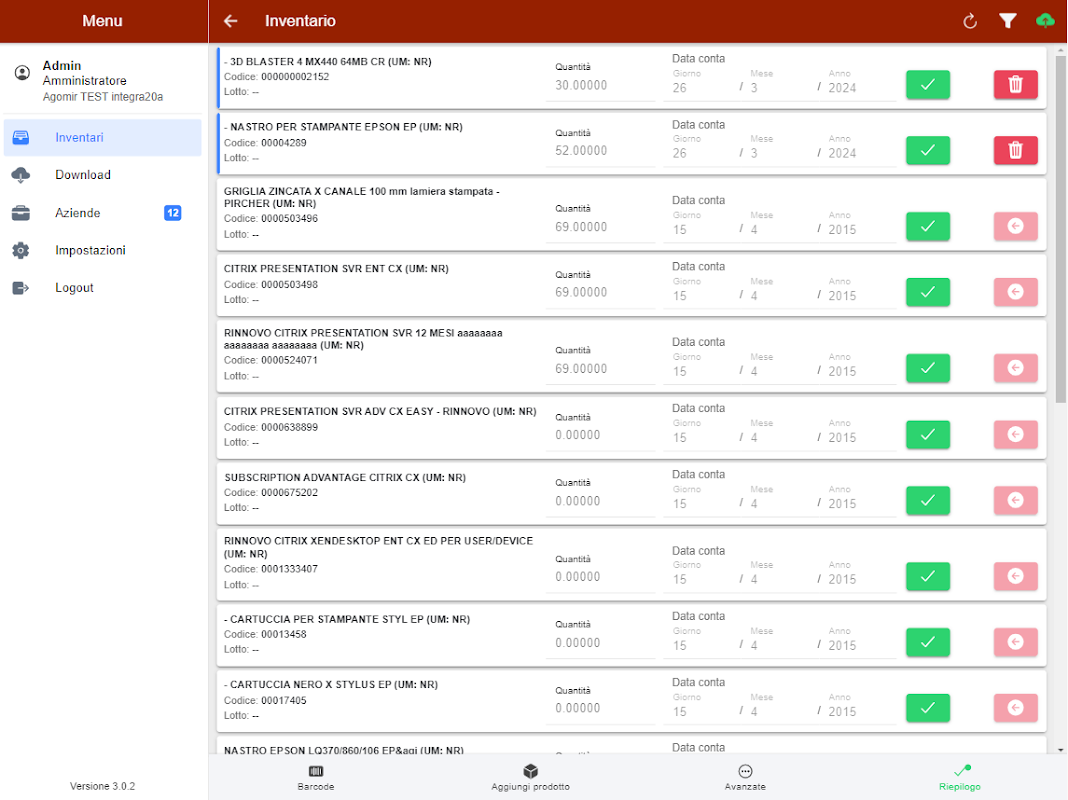Click the green cloud upload icon
The image size is (1068, 800).
pos(1045,21)
